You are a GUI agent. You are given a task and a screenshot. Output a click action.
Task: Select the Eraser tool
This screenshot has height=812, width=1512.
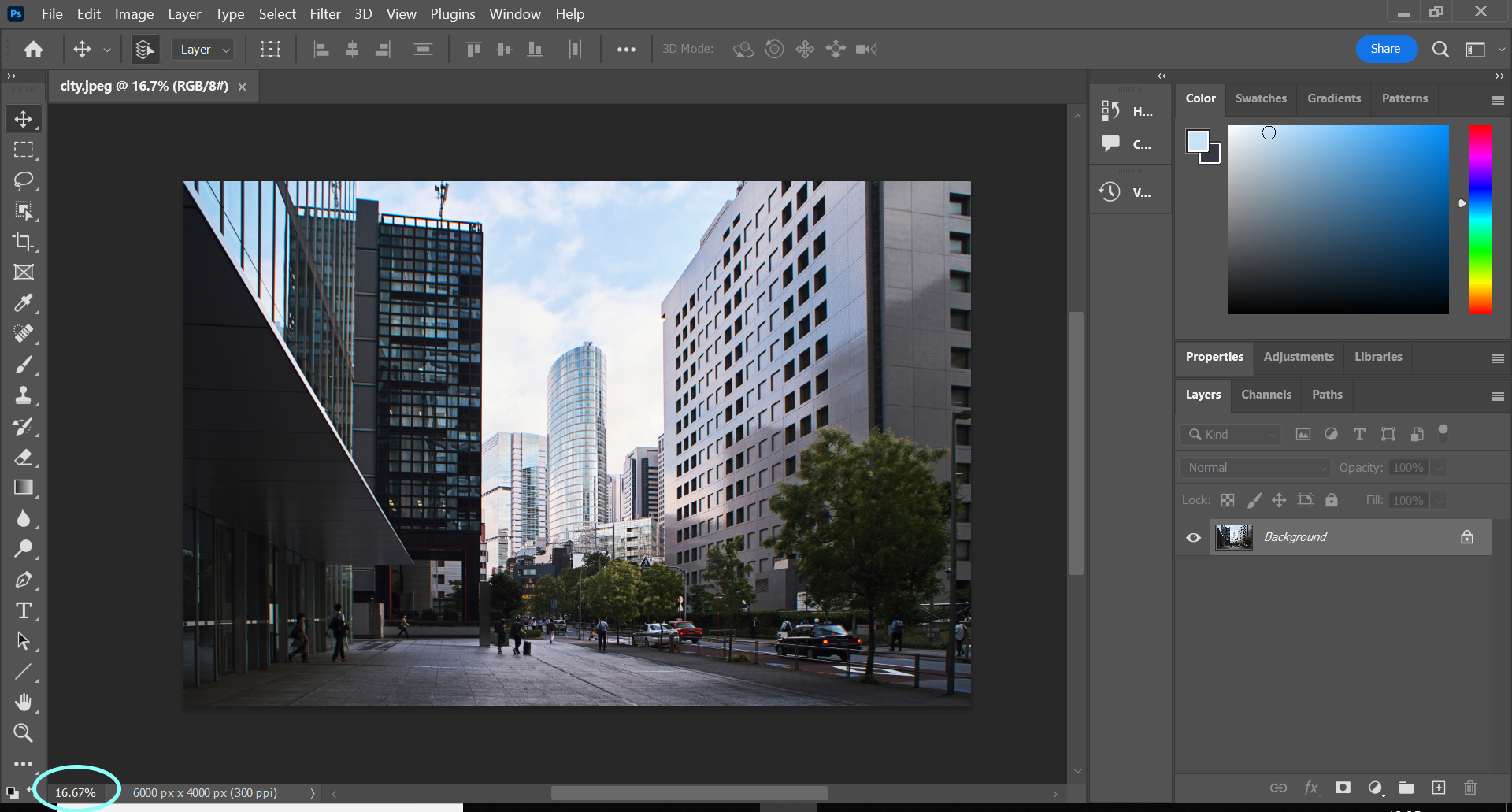[24, 457]
